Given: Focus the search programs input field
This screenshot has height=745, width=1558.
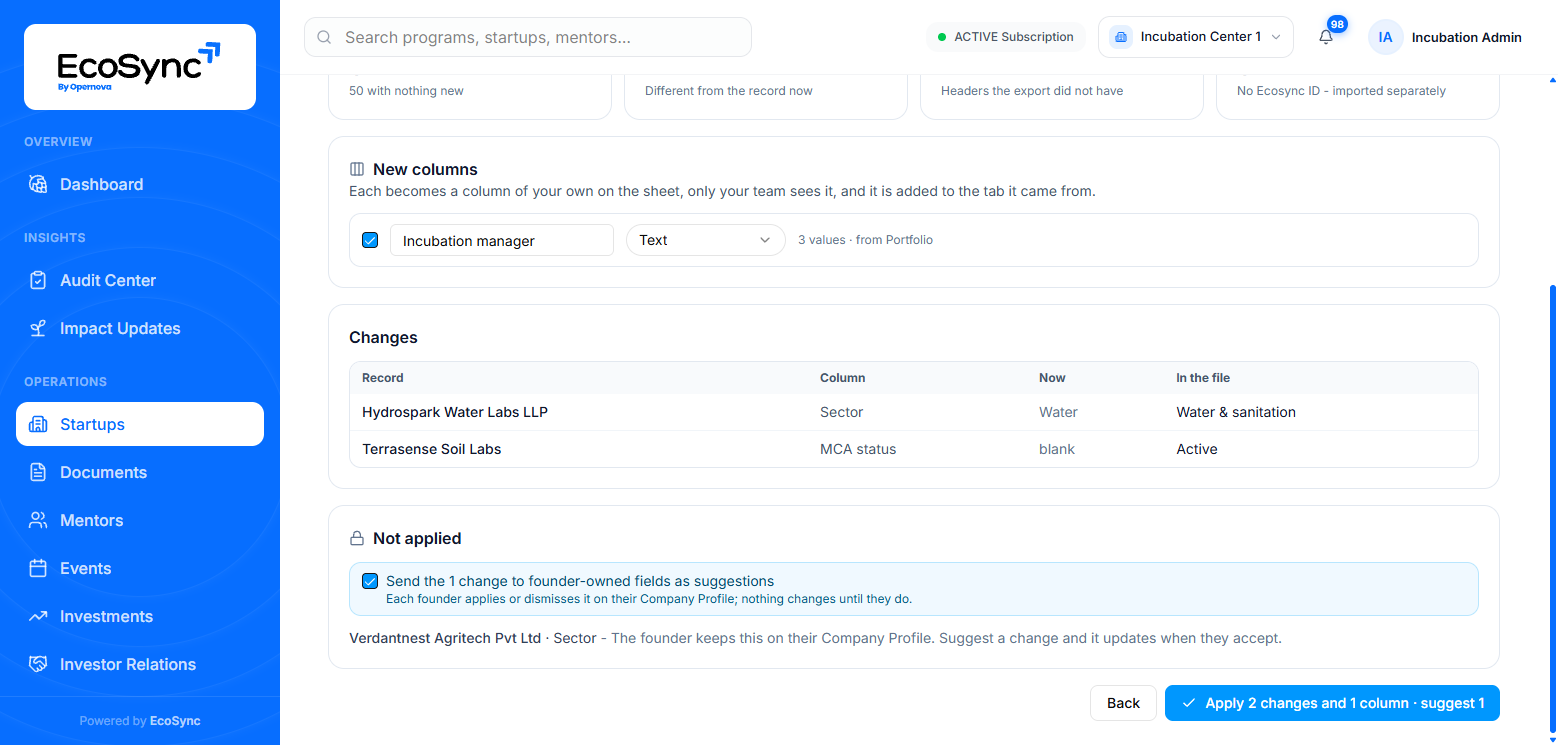Looking at the screenshot, I should pos(528,37).
